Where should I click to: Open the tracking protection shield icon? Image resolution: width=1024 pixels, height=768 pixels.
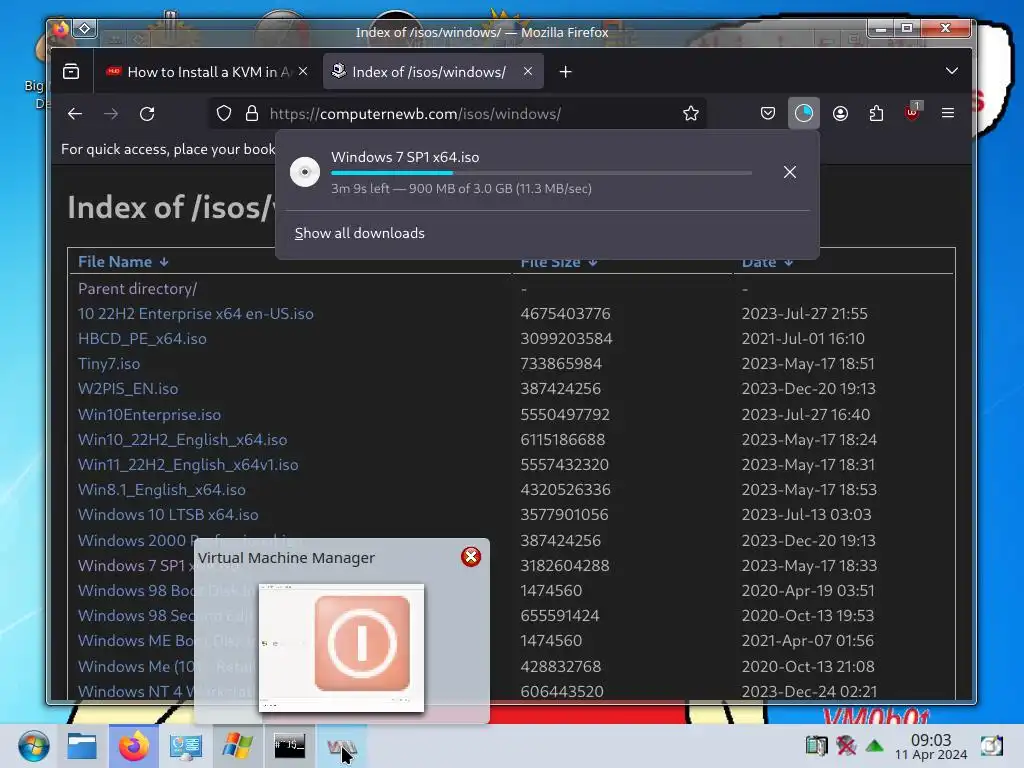(224, 114)
